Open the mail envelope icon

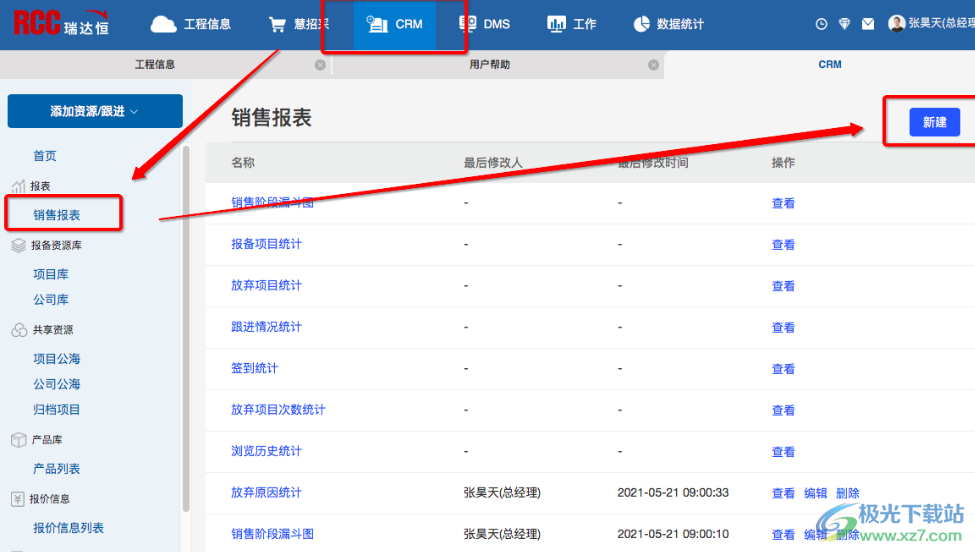click(868, 24)
